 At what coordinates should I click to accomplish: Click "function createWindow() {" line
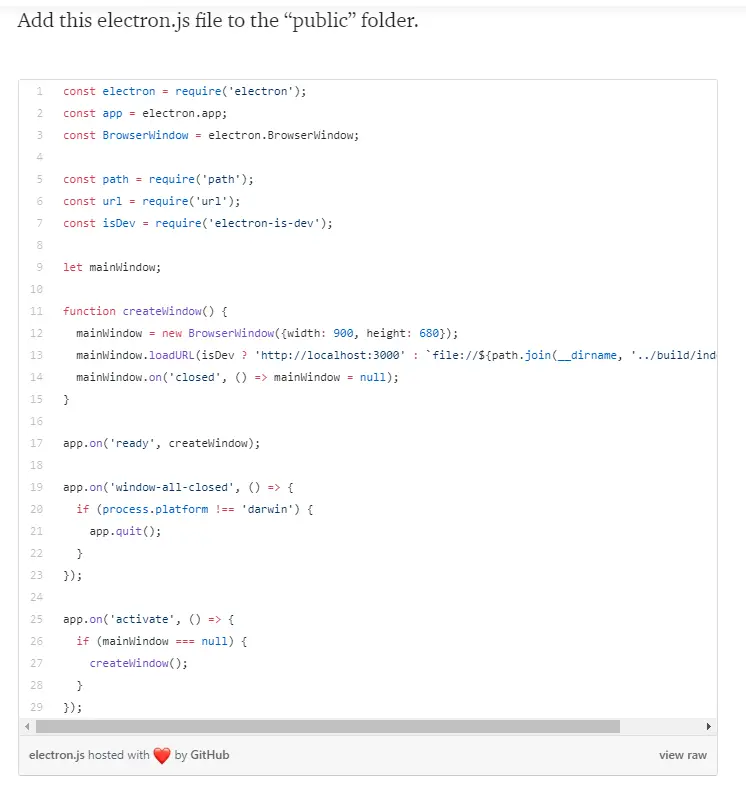[x=145, y=311]
